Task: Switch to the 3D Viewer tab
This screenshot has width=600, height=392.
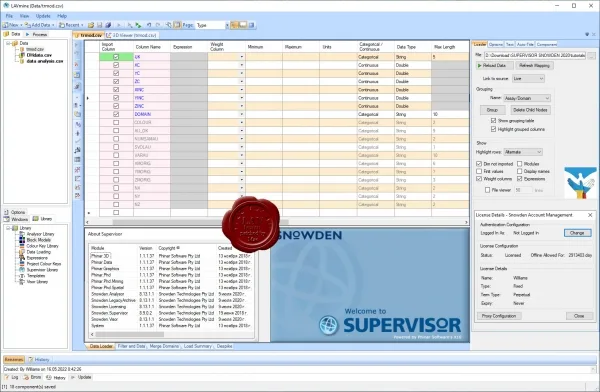Action: [x=131, y=35]
